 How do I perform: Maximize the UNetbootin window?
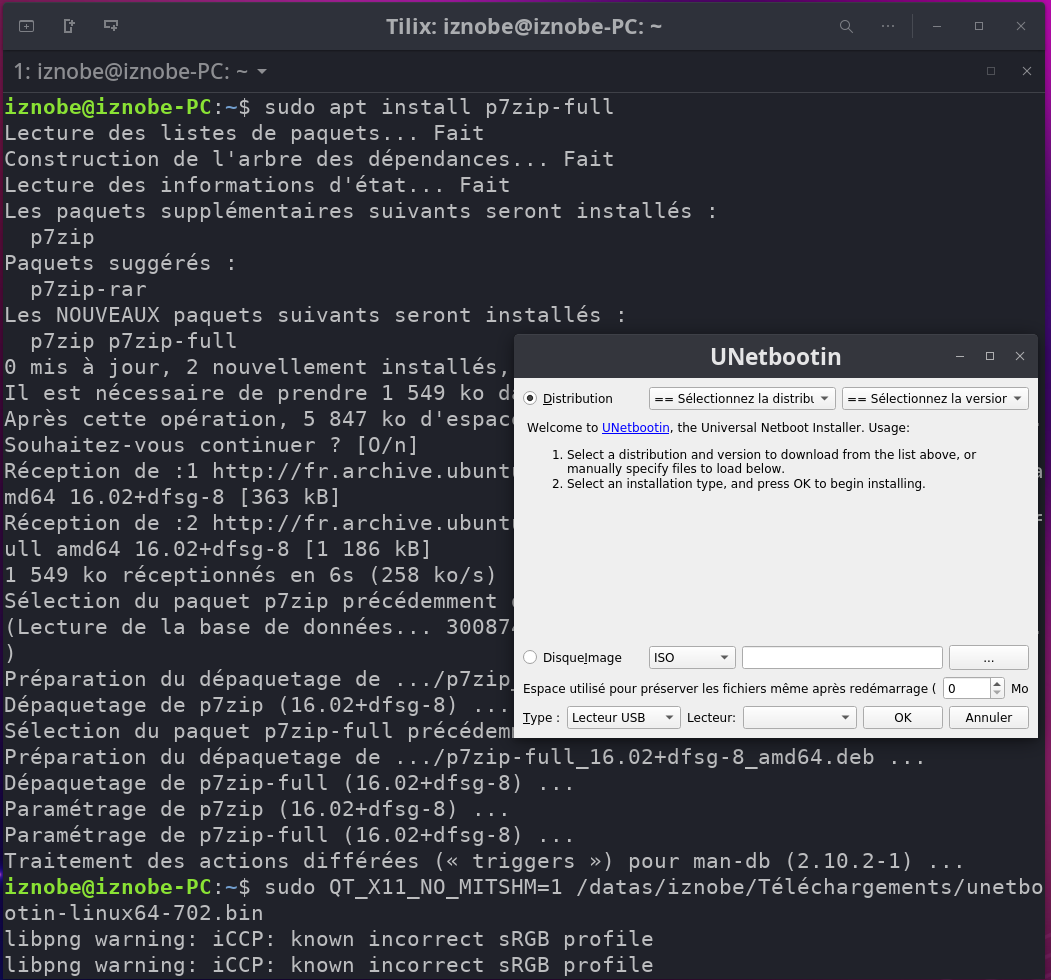point(990,356)
